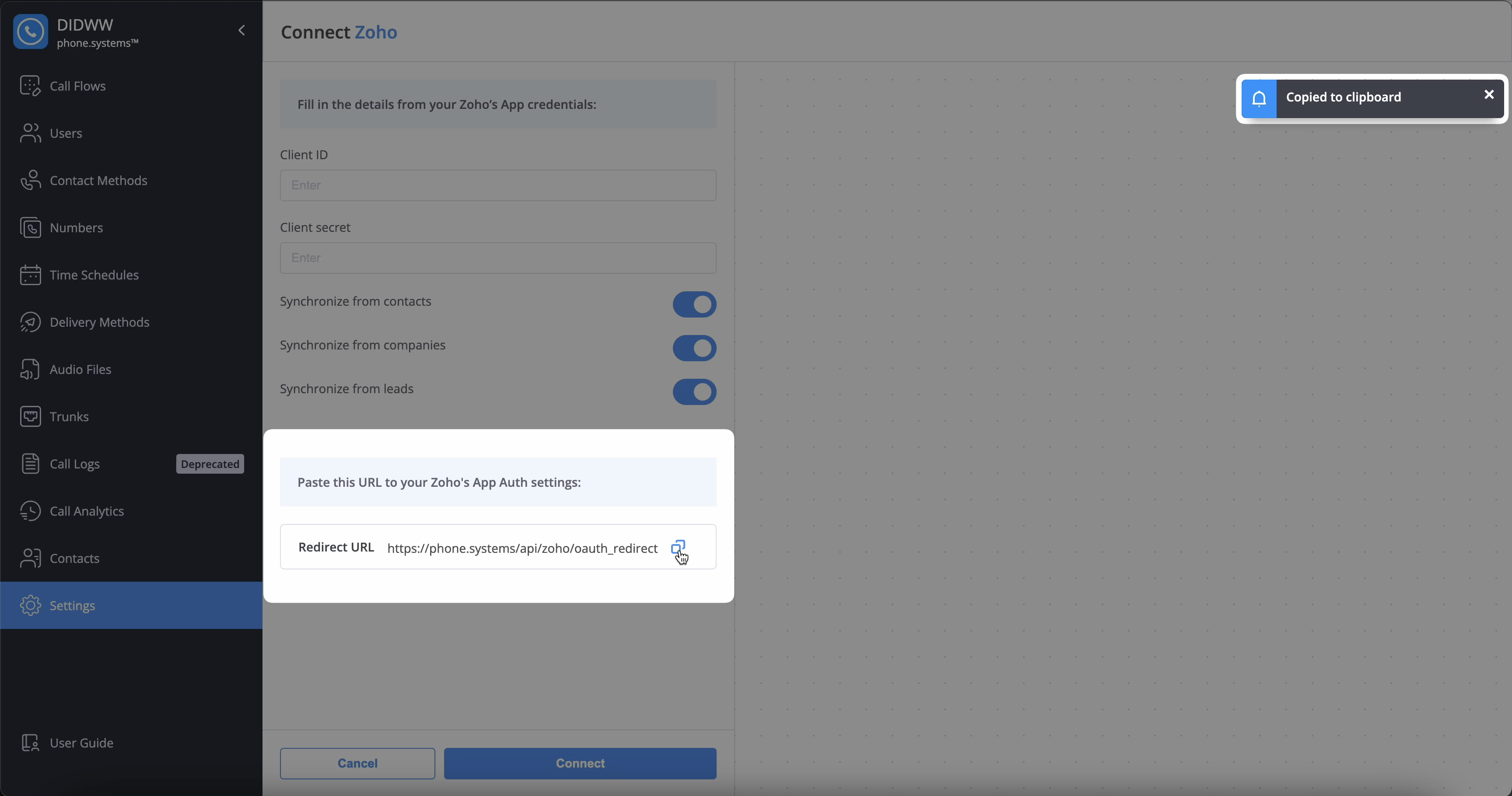Click 'Synchronize from leads' label
The width and height of the screenshot is (1512, 796).
coord(347,389)
